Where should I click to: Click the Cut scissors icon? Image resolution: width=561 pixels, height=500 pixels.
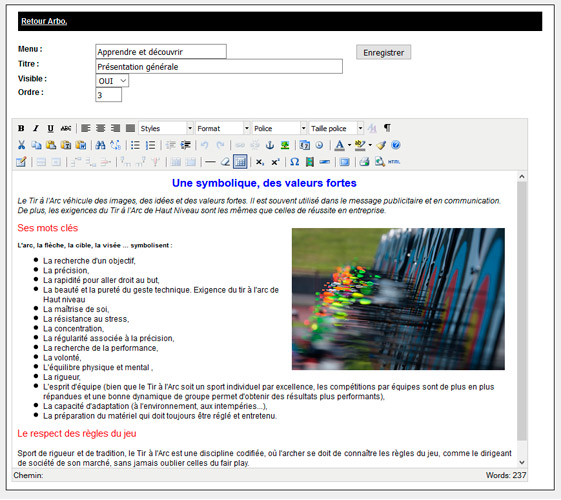click(x=21, y=145)
